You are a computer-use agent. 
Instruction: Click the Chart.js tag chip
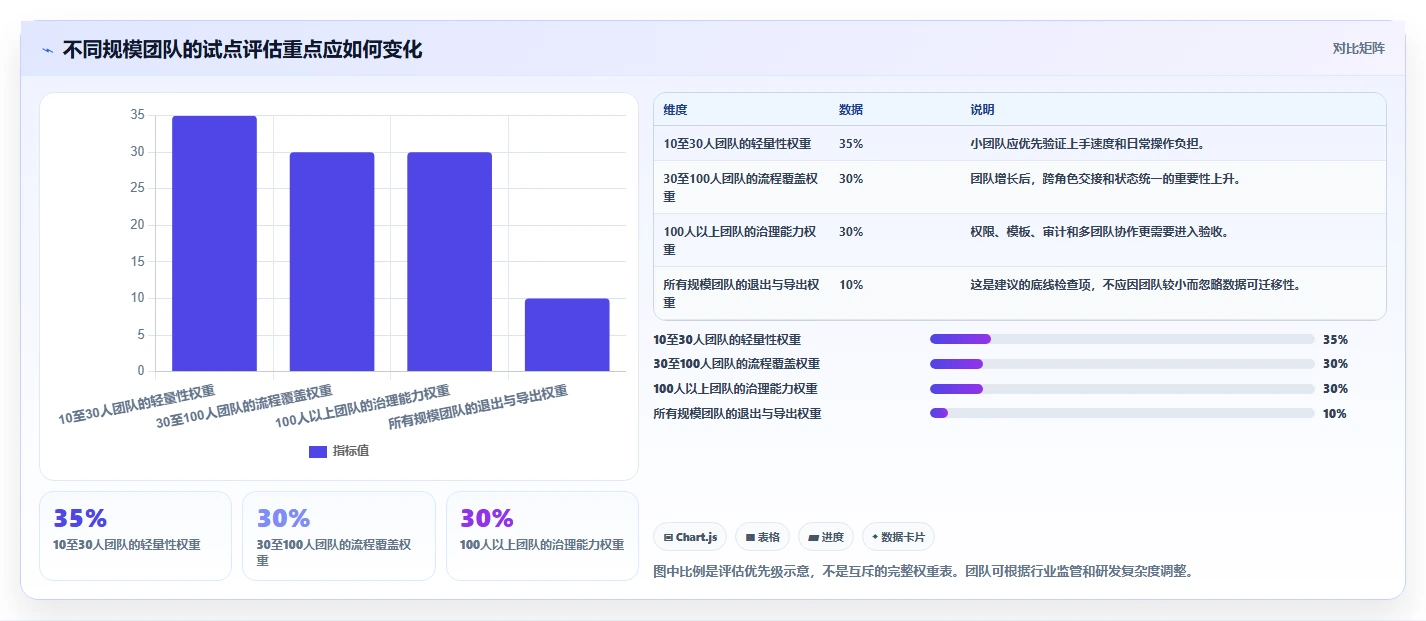tap(690, 537)
